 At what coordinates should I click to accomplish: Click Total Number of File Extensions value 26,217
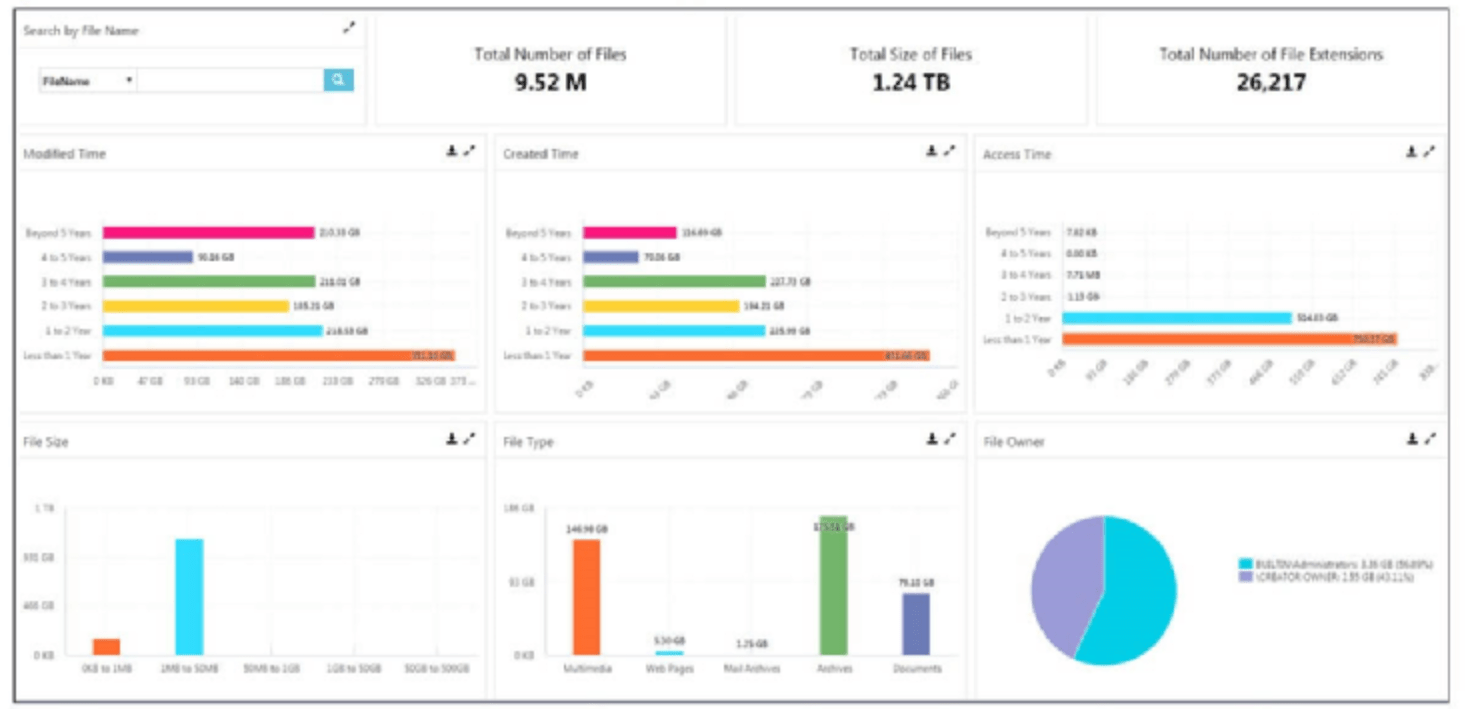tap(1271, 83)
